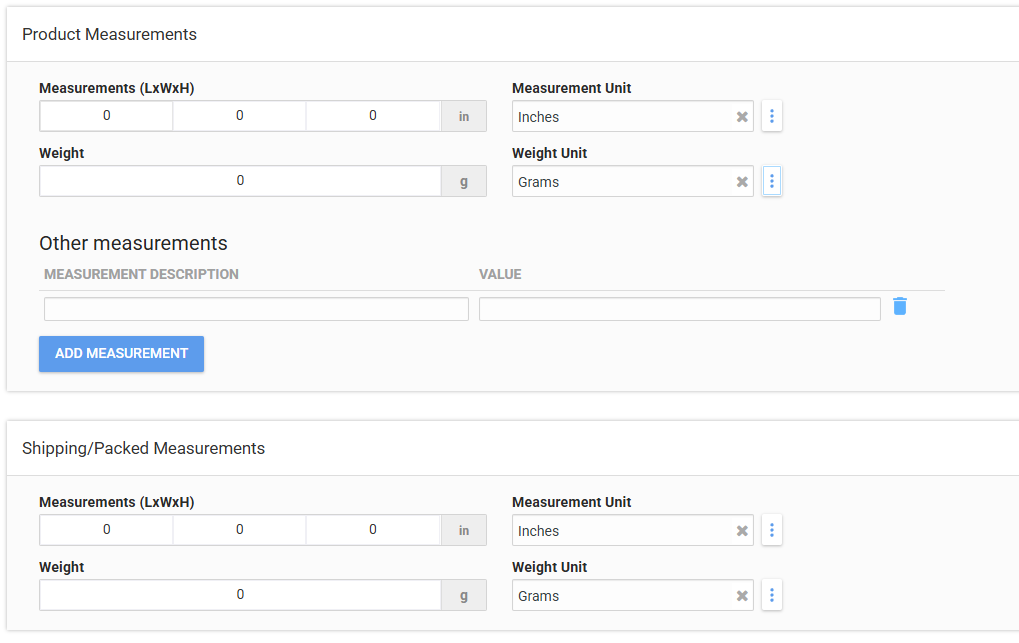Click the other measurement Value field

(x=679, y=309)
